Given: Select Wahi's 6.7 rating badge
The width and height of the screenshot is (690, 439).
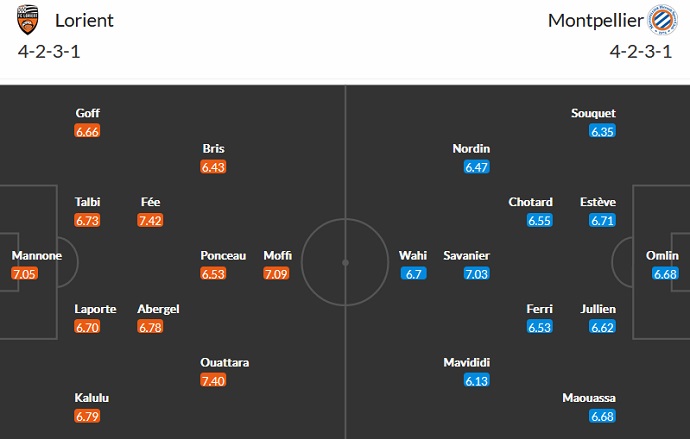Looking at the screenshot, I should click(x=413, y=273).
